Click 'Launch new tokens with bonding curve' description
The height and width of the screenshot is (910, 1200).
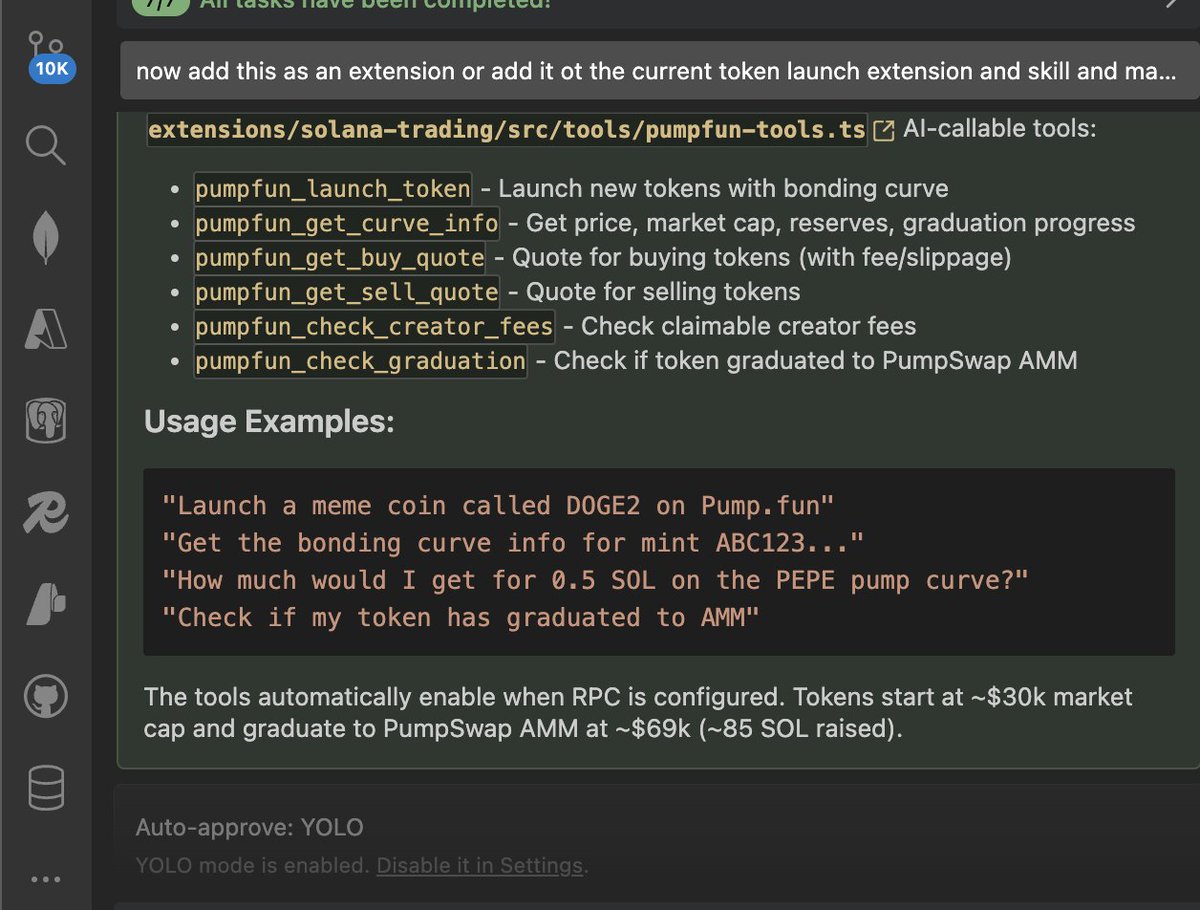tap(723, 189)
